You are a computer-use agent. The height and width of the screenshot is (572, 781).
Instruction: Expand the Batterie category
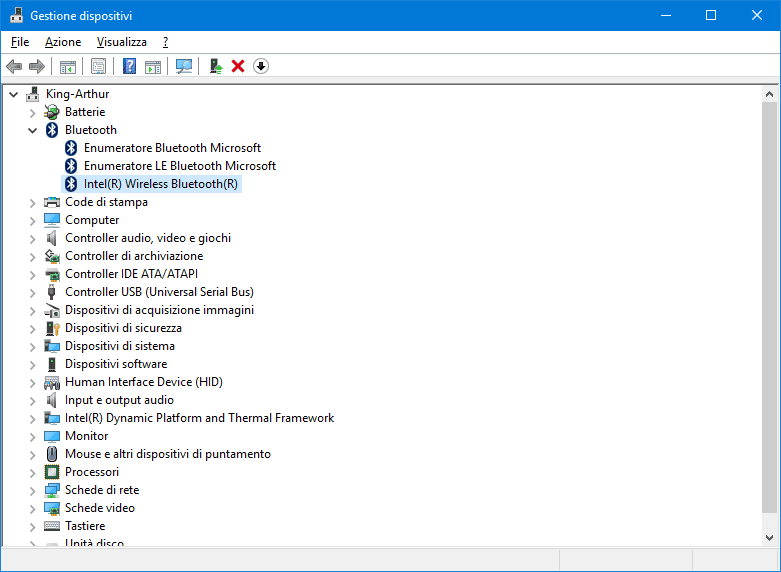(33, 112)
